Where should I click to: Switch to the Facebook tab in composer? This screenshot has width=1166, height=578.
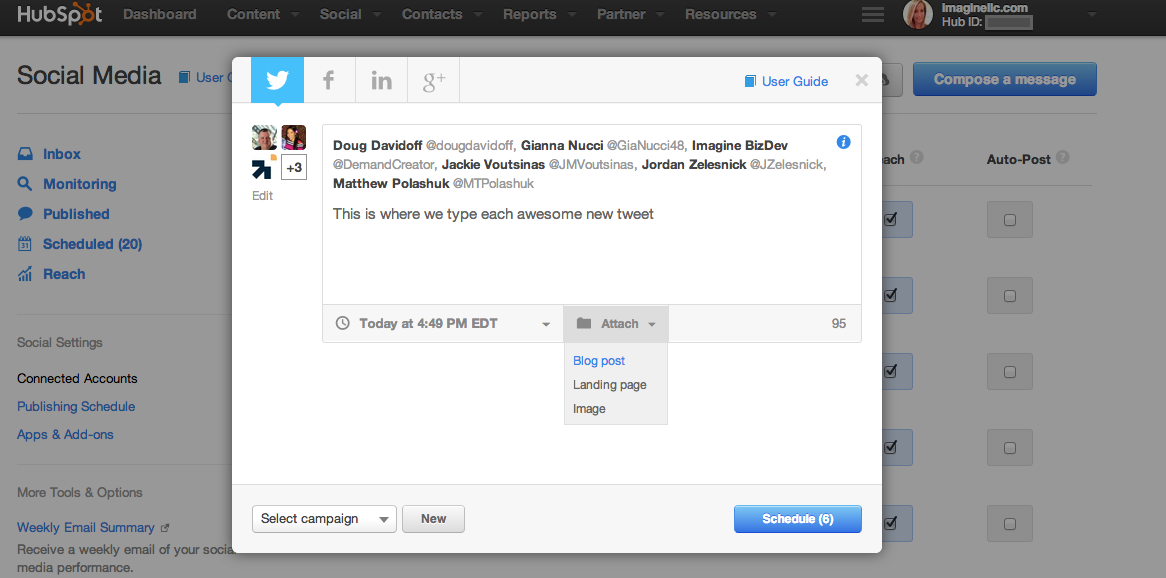point(329,80)
